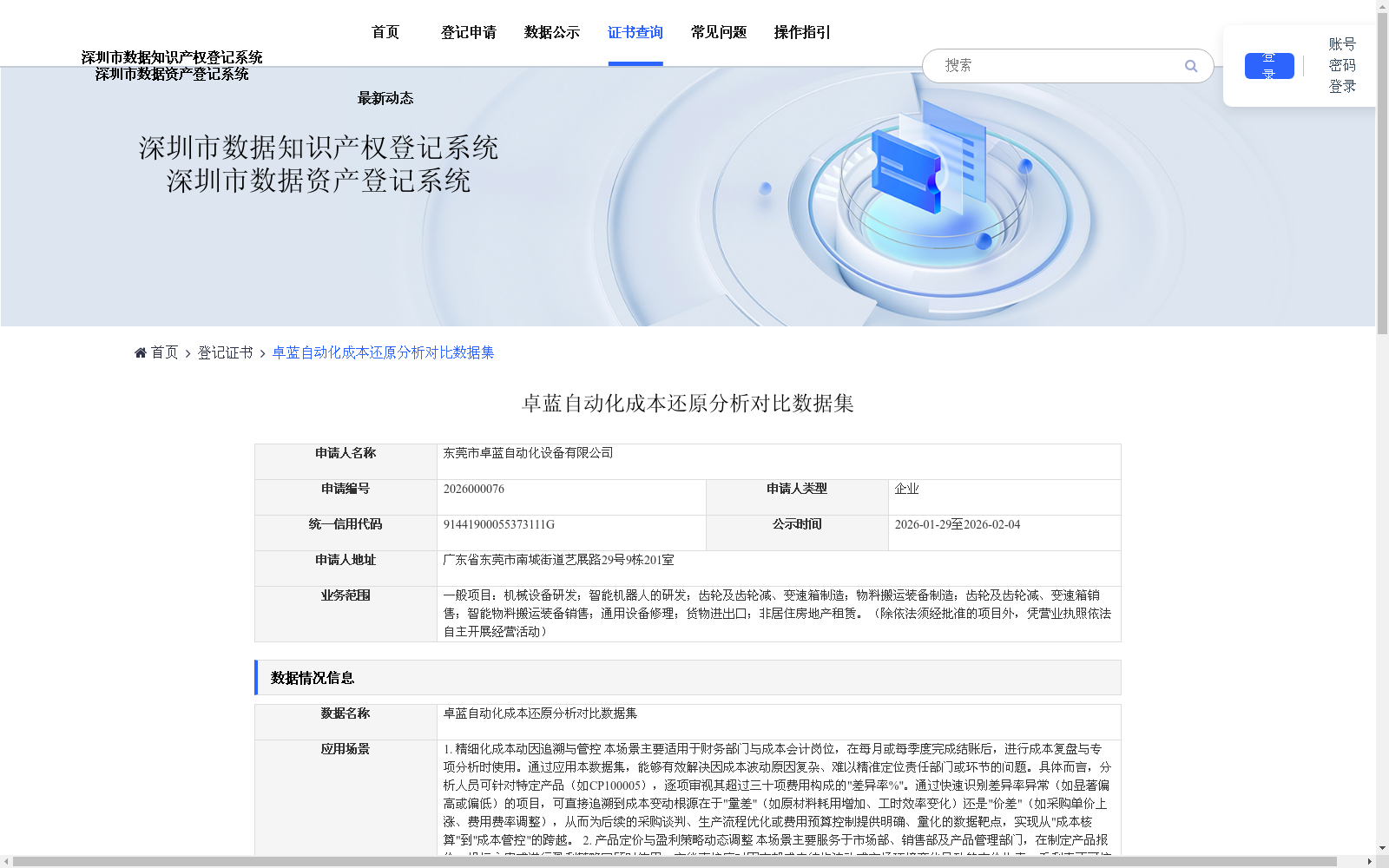The height and width of the screenshot is (868, 1389).
Task: Click applicant type value 企业
Action: (x=906, y=489)
